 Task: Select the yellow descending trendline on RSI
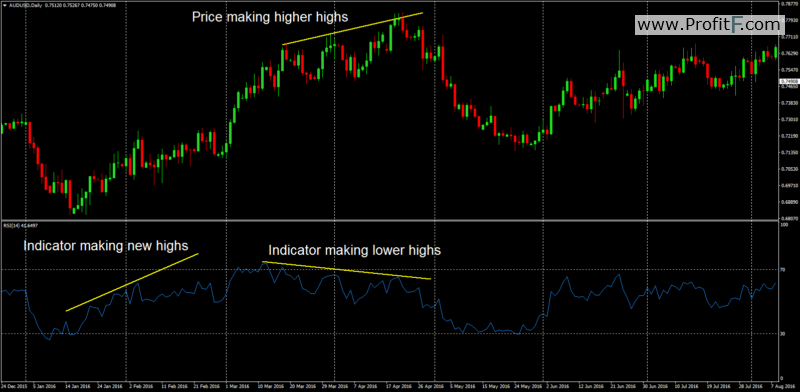point(347,271)
